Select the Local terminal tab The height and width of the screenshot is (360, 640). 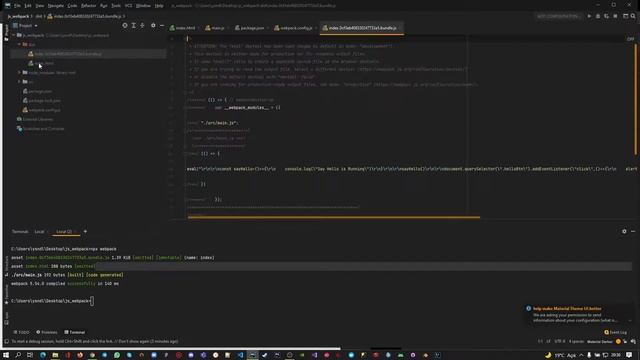pos(39,231)
